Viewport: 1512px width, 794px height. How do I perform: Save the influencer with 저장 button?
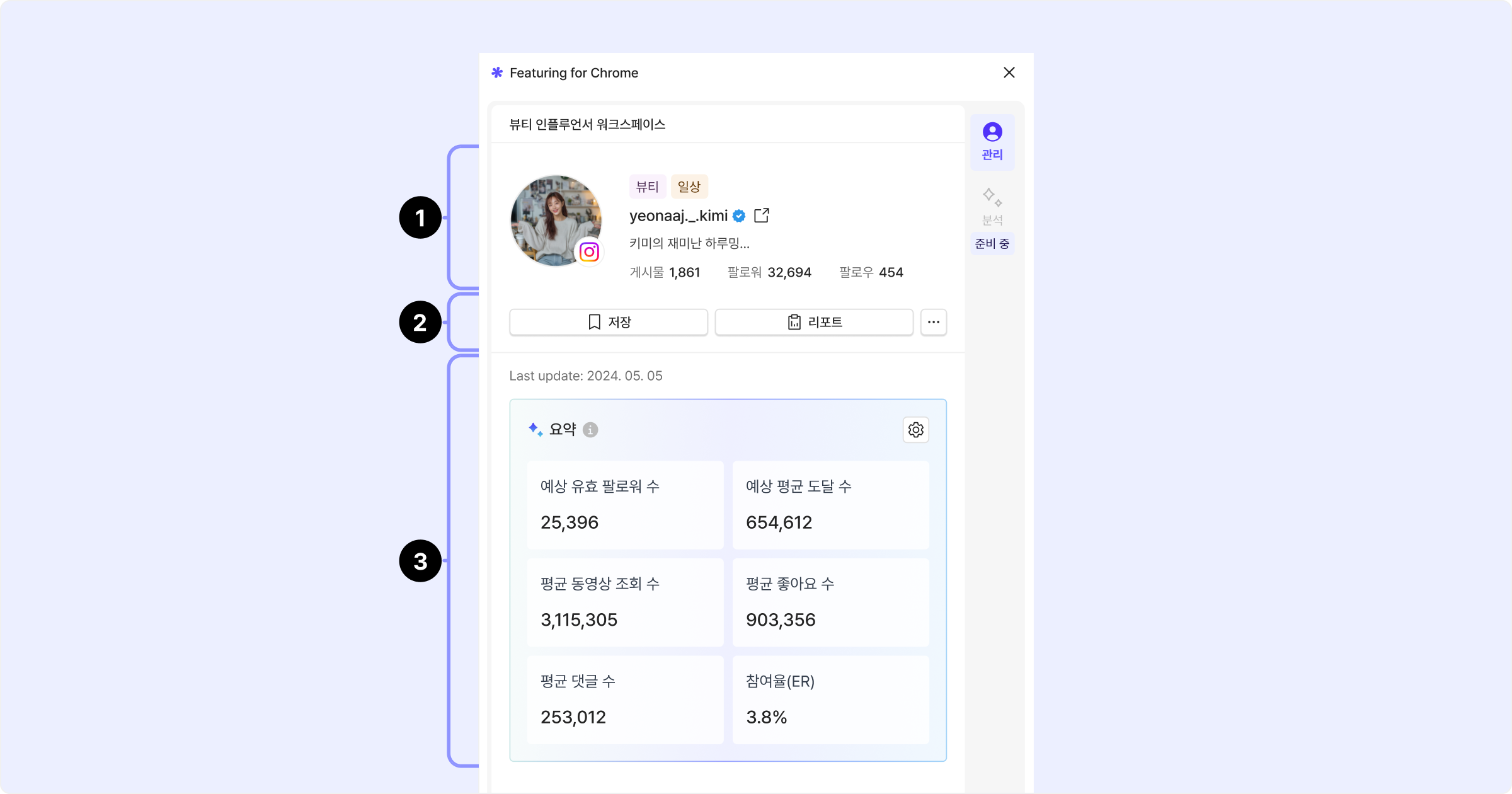point(608,322)
